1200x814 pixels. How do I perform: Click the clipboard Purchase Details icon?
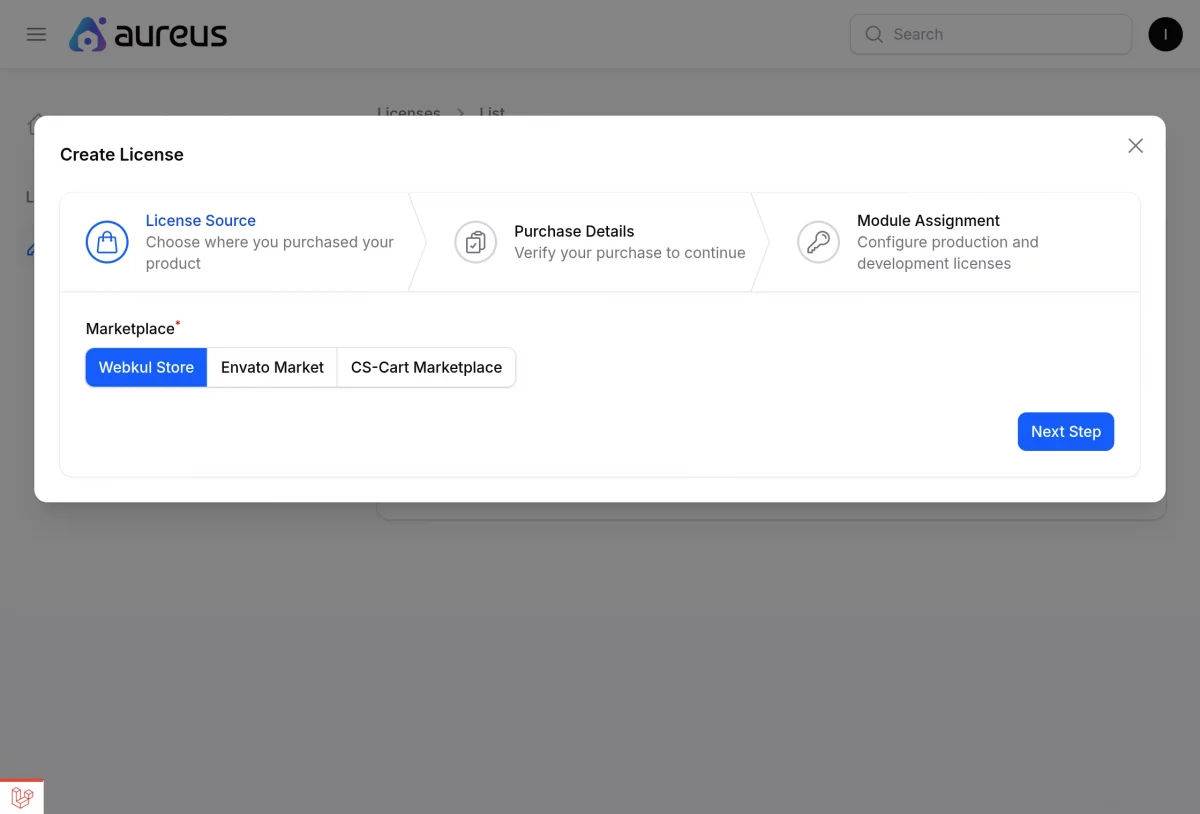click(x=476, y=242)
